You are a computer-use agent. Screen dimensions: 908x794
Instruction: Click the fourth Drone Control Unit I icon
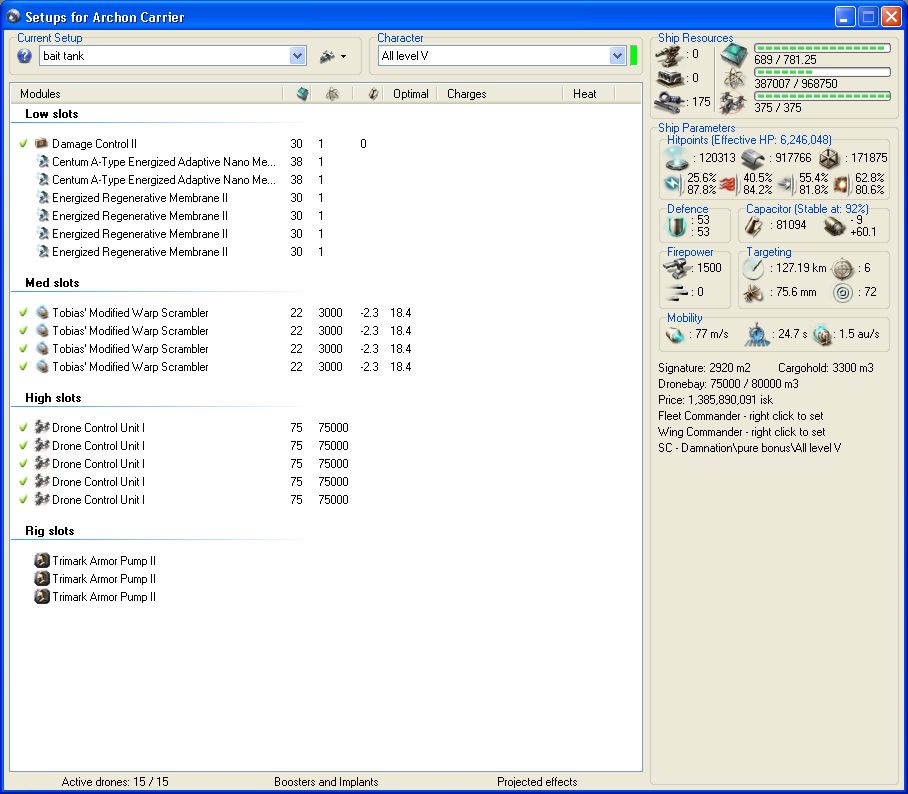pos(42,481)
